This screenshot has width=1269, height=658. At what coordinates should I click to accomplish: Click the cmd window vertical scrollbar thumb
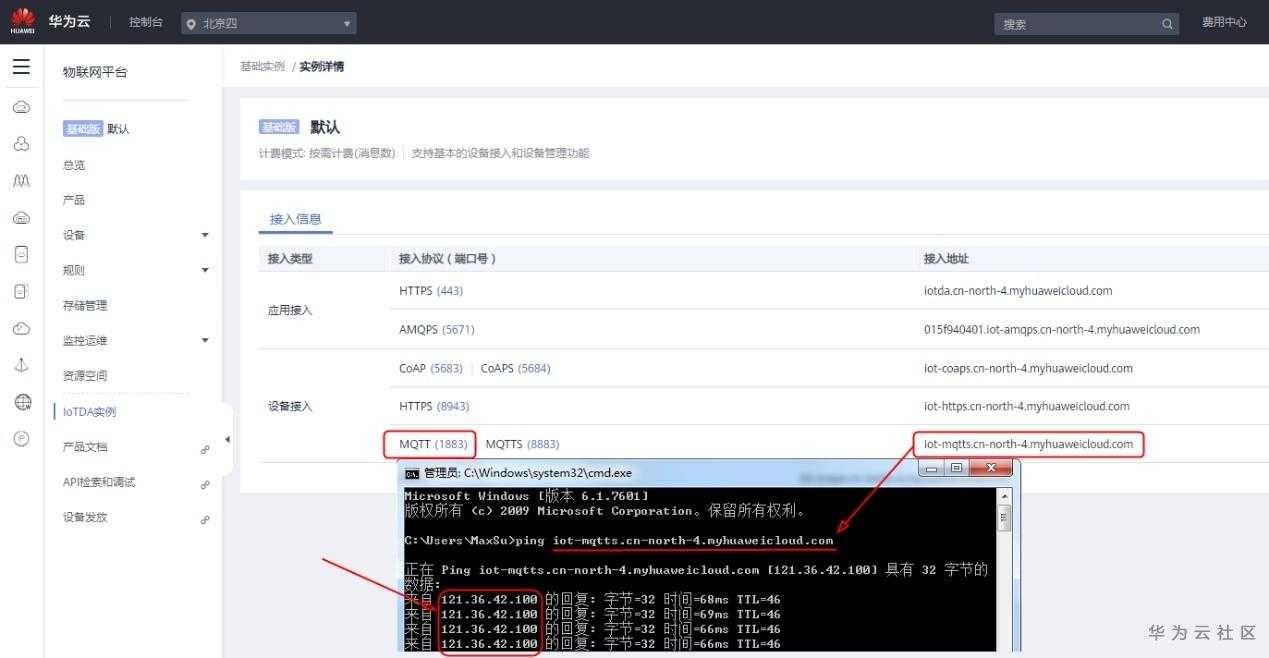pyautogui.click(x=1004, y=517)
